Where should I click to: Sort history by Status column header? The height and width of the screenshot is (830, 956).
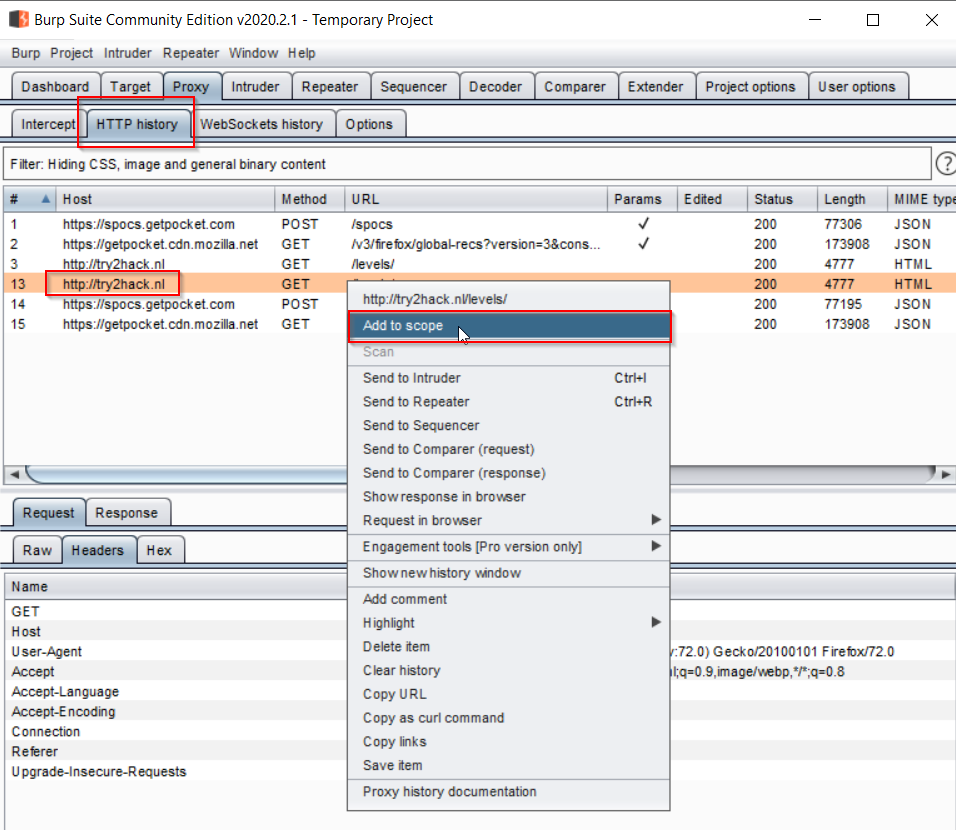(x=773, y=199)
